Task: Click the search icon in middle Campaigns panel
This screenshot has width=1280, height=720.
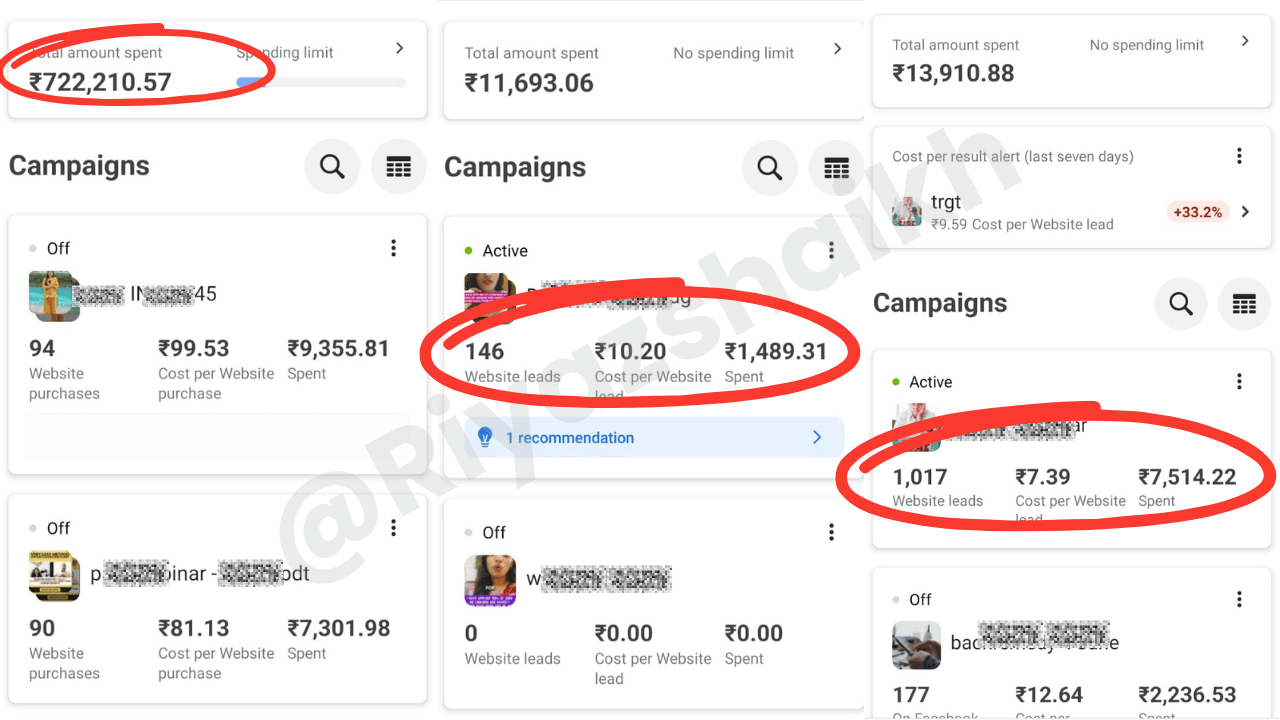Action: [769, 168]
